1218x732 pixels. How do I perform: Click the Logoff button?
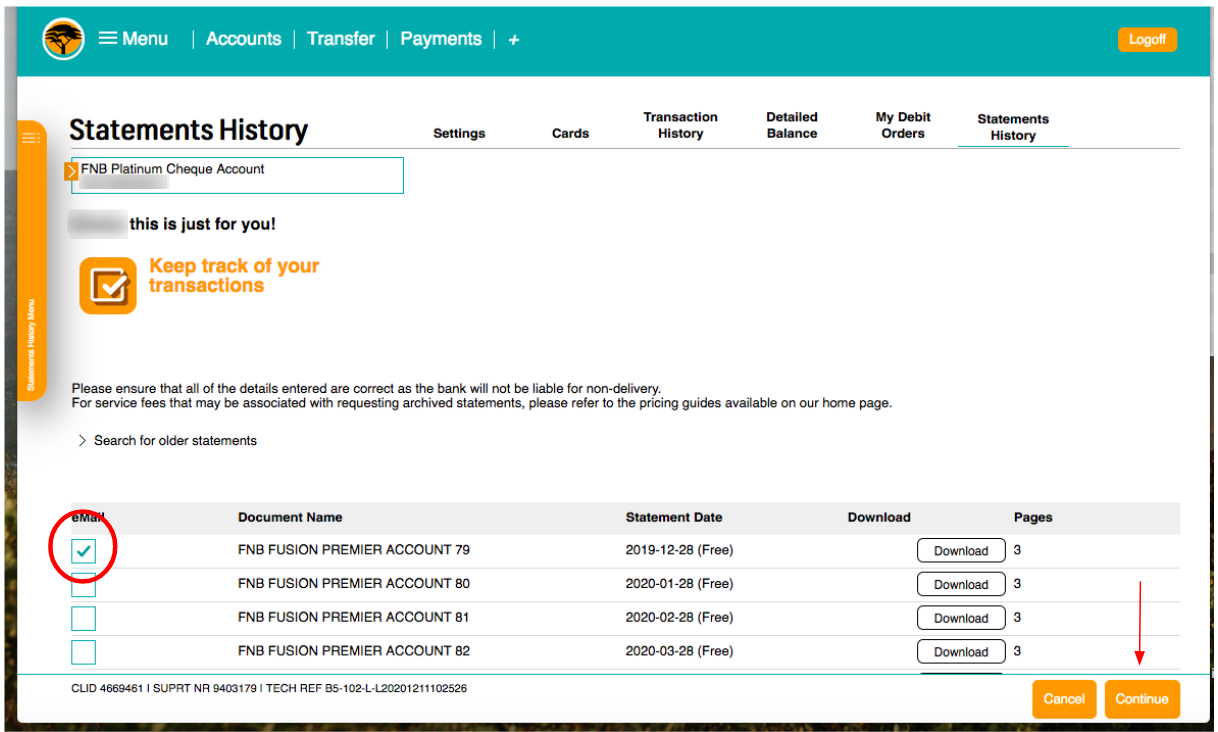pos(1146,40)
